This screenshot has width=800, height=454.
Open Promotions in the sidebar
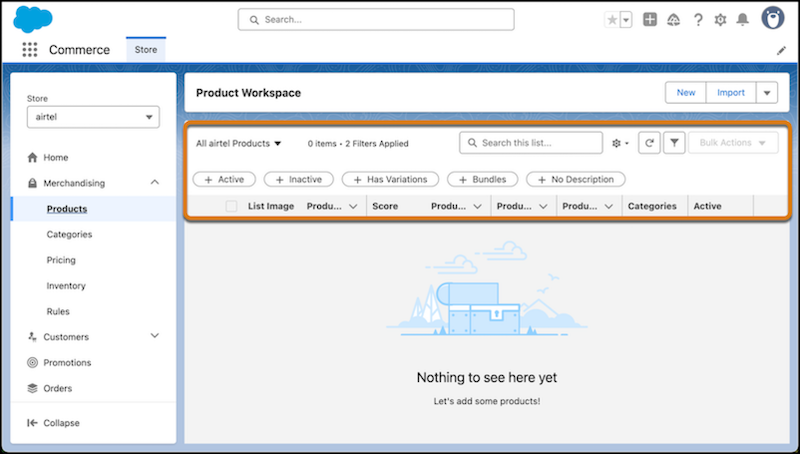click(67, 362)
